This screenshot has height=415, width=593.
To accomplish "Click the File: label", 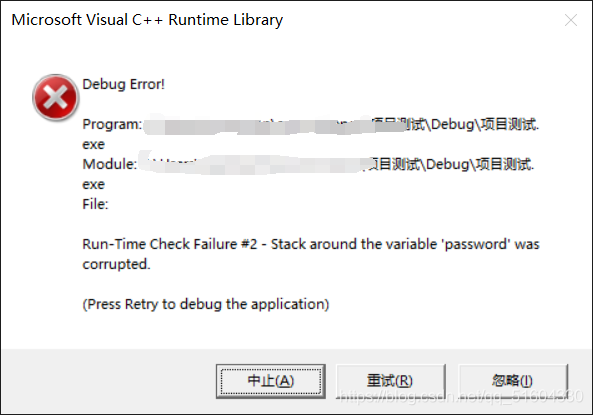I will tap(95, 205).
